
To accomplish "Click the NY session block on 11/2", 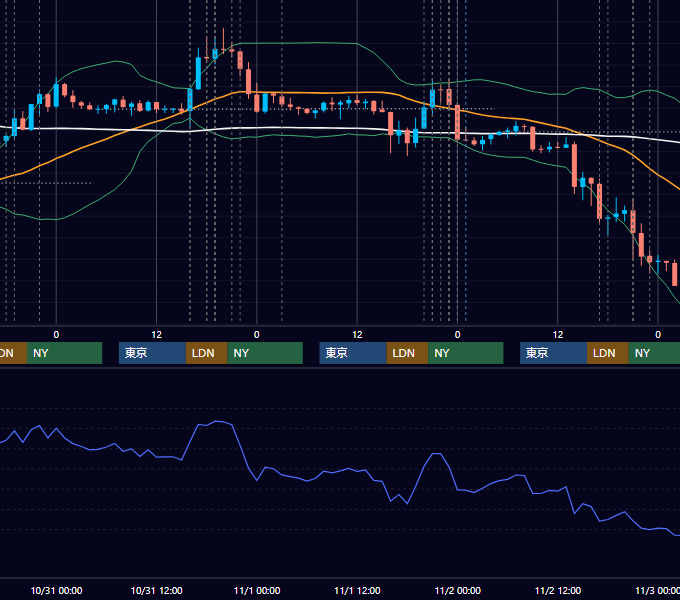I will pyautogui.click(x=654, y=353).
